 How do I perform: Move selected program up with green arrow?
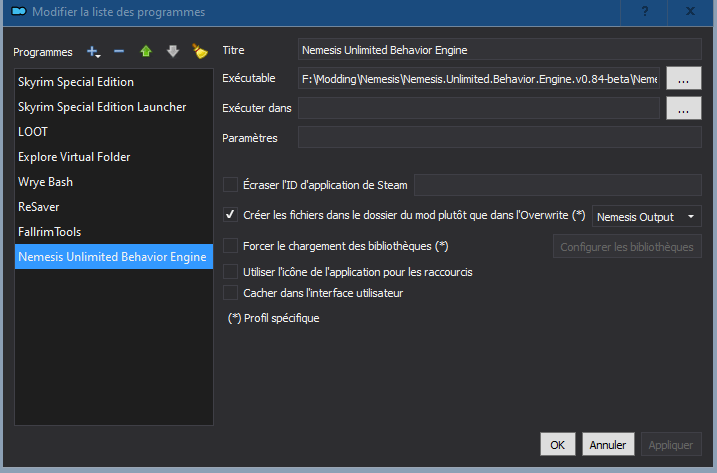coord(146,51)
